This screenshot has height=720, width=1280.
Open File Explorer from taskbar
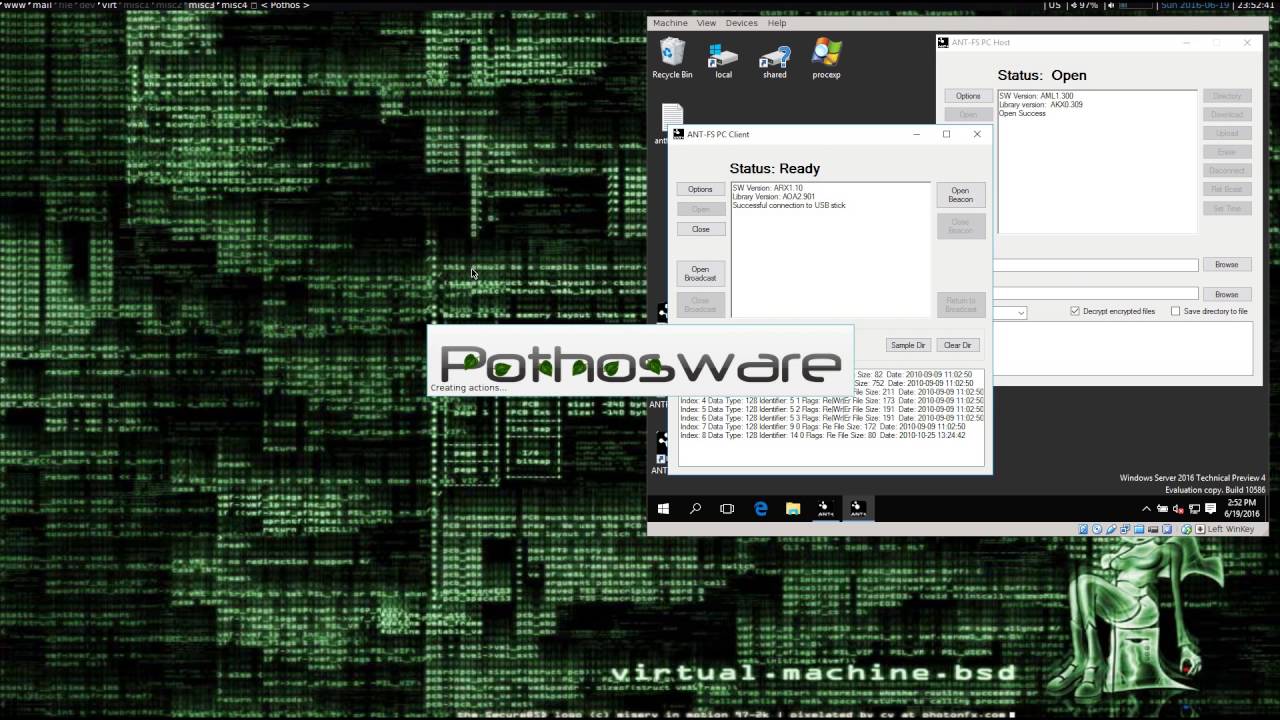[x=793, y=509]
